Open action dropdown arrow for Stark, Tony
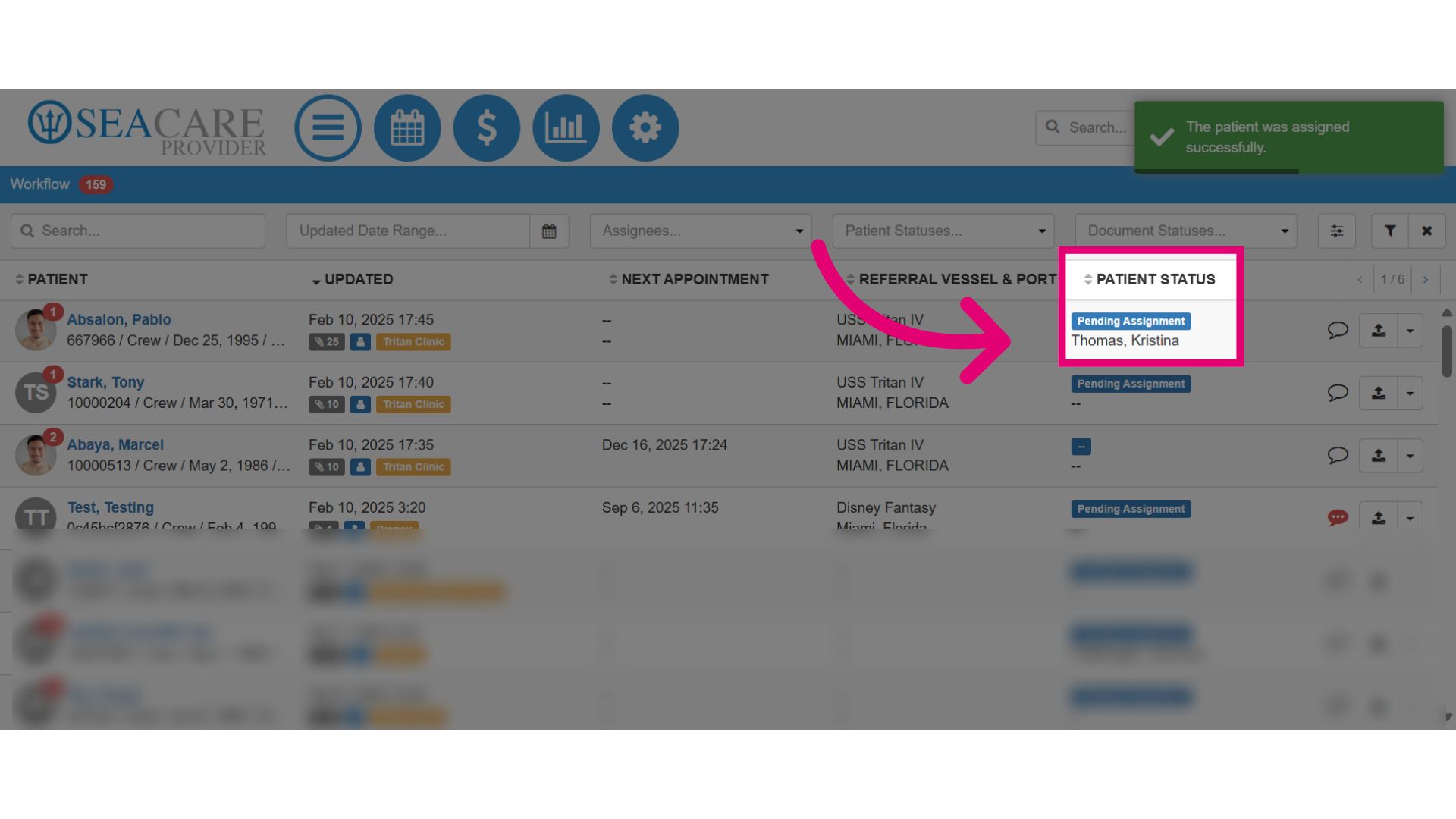This screenshot has width=1456, height=819. [1410, 393]
